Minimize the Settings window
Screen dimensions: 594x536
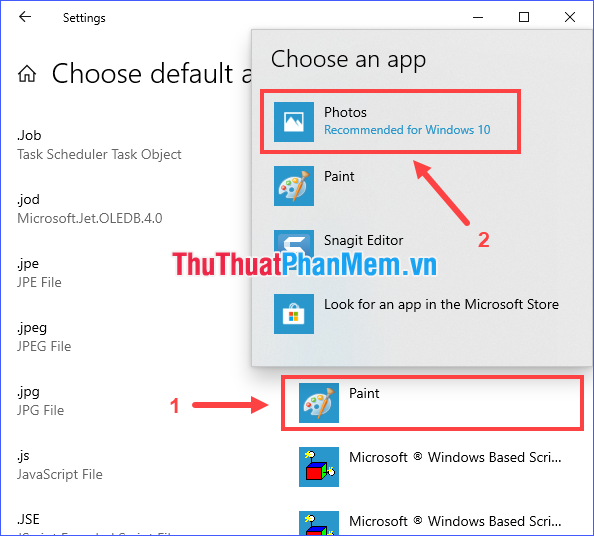(x=478, y=17)
